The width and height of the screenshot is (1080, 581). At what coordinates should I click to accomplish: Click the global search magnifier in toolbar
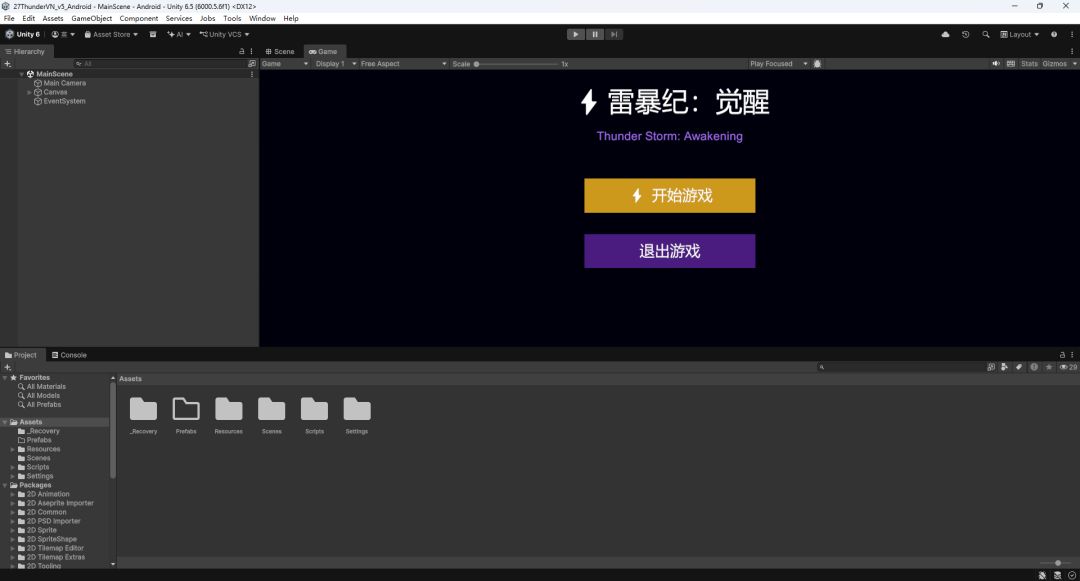point(986,34)
